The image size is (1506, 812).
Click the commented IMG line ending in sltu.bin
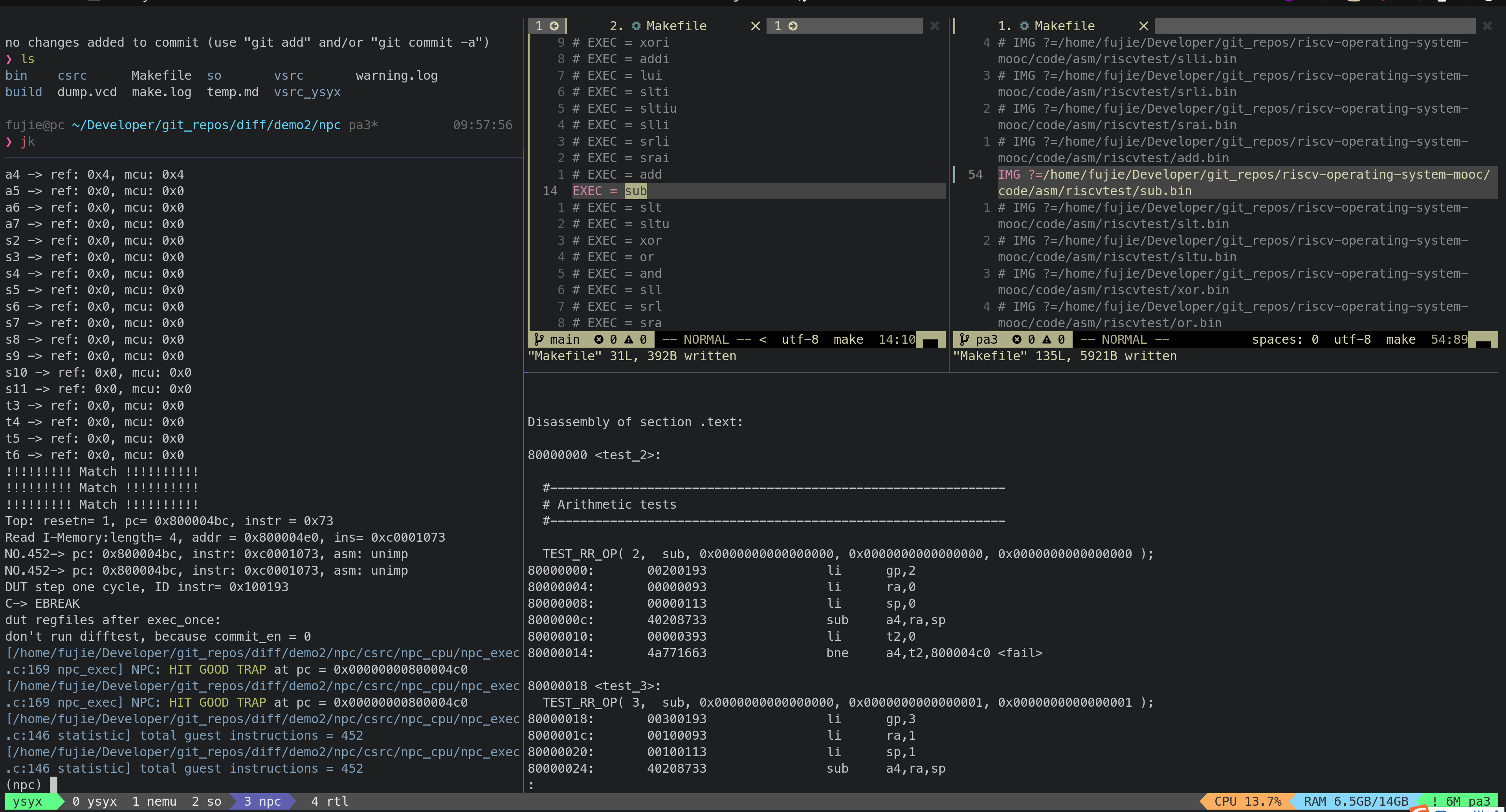1233,248
